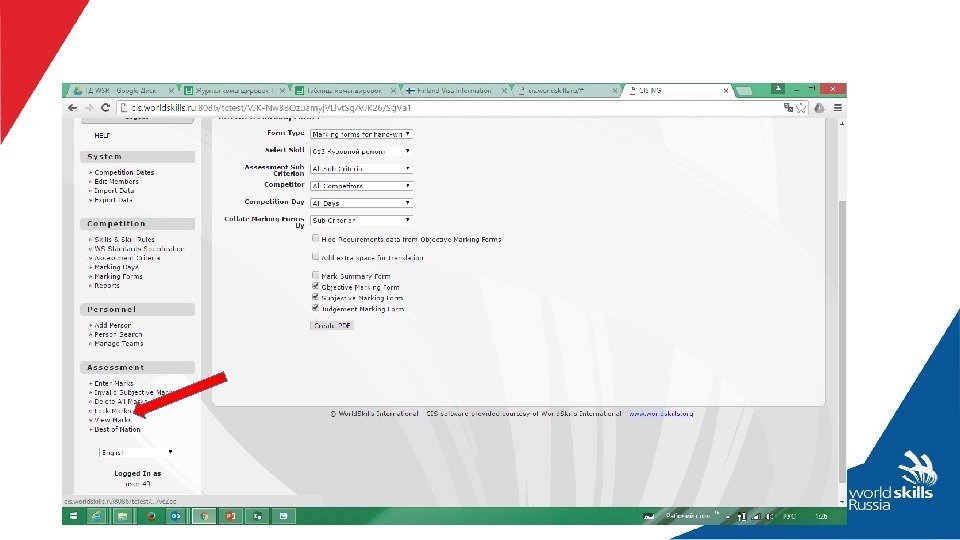The width and height of the screenshot is (960, 540).
Task: Open the Assessment Sub Criterion dropdown
Action: tap(361, 168)
